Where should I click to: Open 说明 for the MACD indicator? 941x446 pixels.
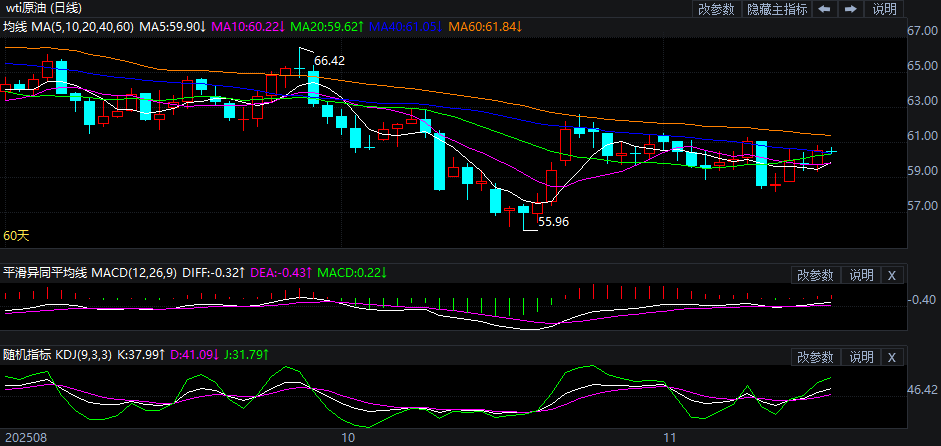pyautogui.click(x=861, y=274)
